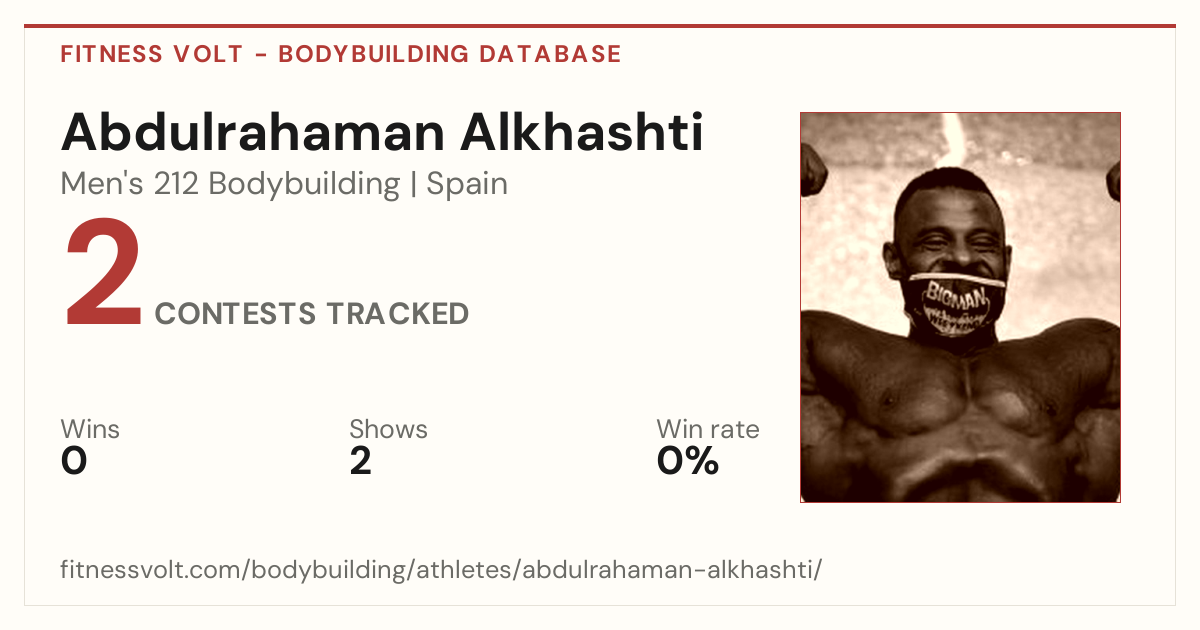This screenshot has width=1200, height=630.
Task: Click the Abdulrahaman Alkhashti name heading
Action: point(382,133)
